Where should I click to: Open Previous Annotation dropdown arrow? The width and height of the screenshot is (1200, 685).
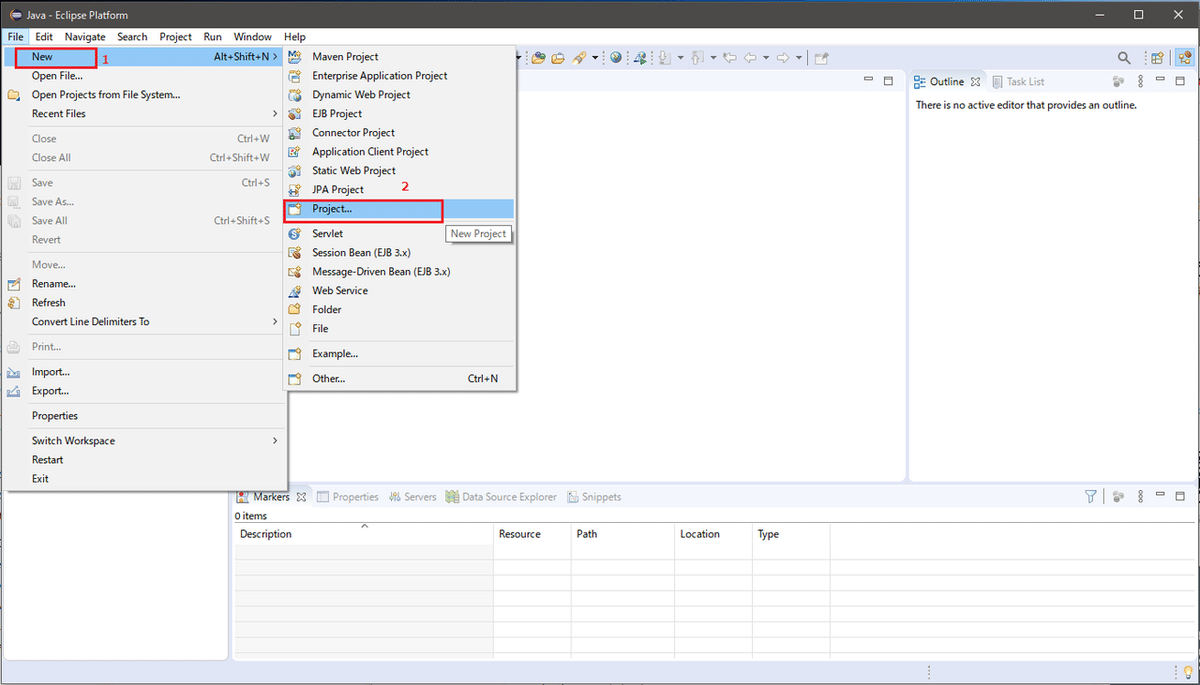pos(713,57)
